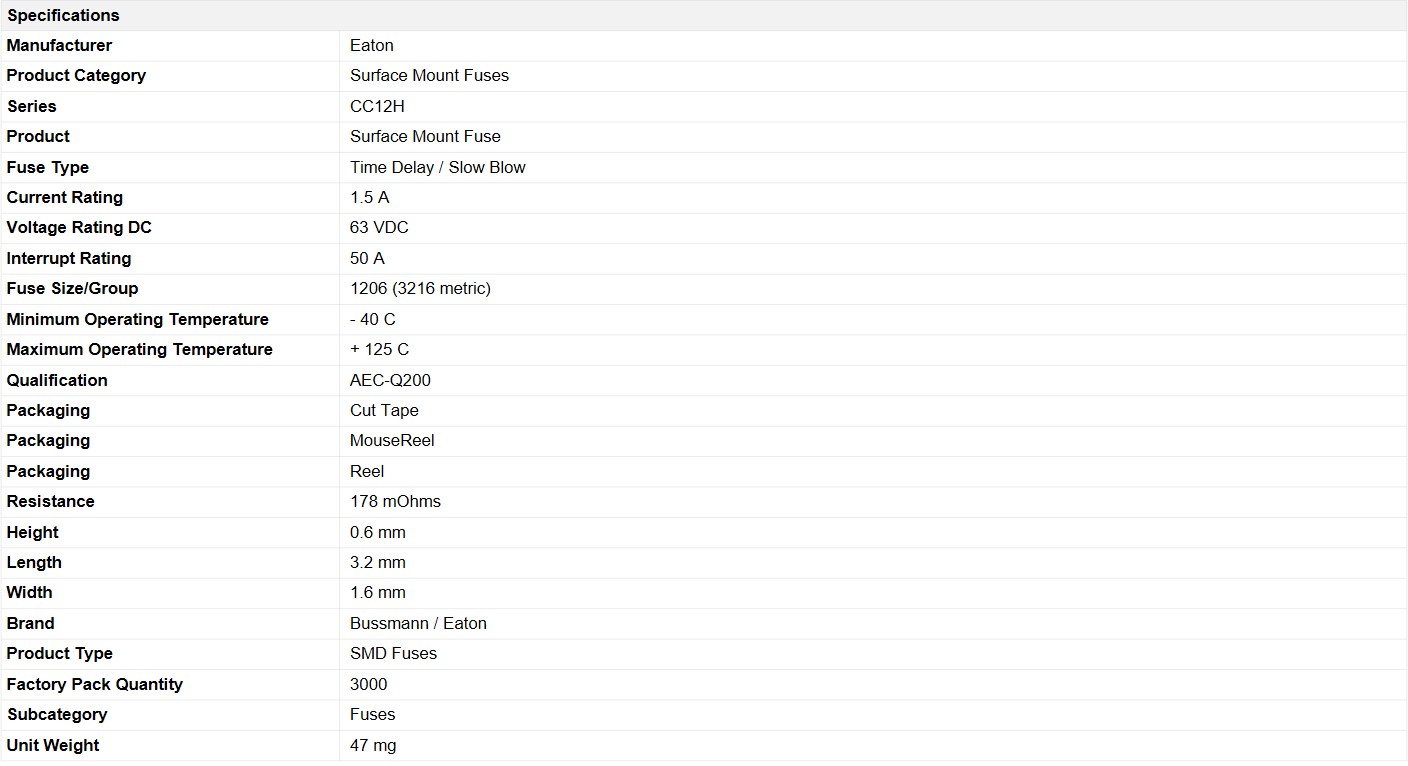The image size is (1408, 766).
Task: Click the Fuses subcategory value
Action: click(x=372, y=714)
